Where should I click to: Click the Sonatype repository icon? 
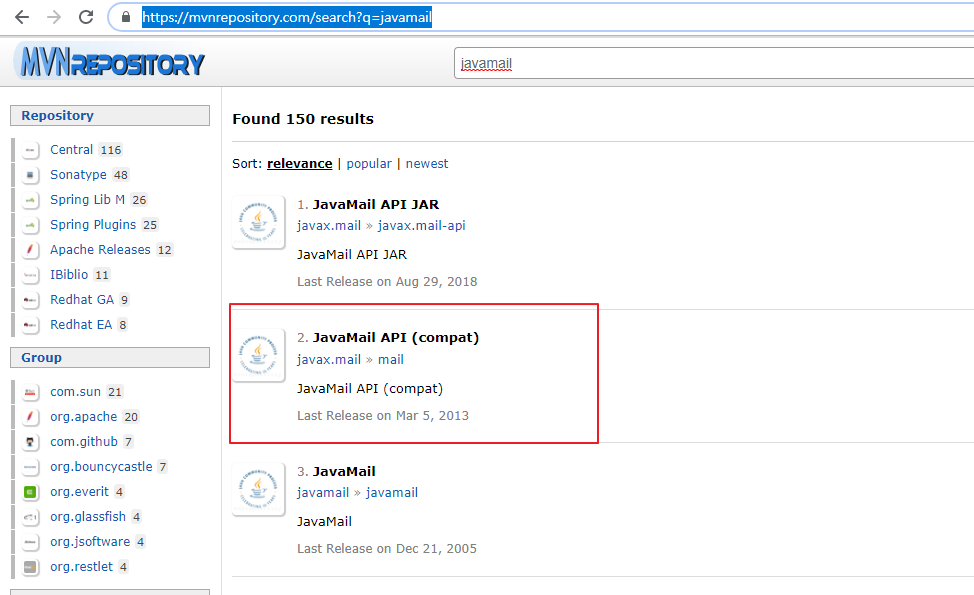[x=30, y=175]
